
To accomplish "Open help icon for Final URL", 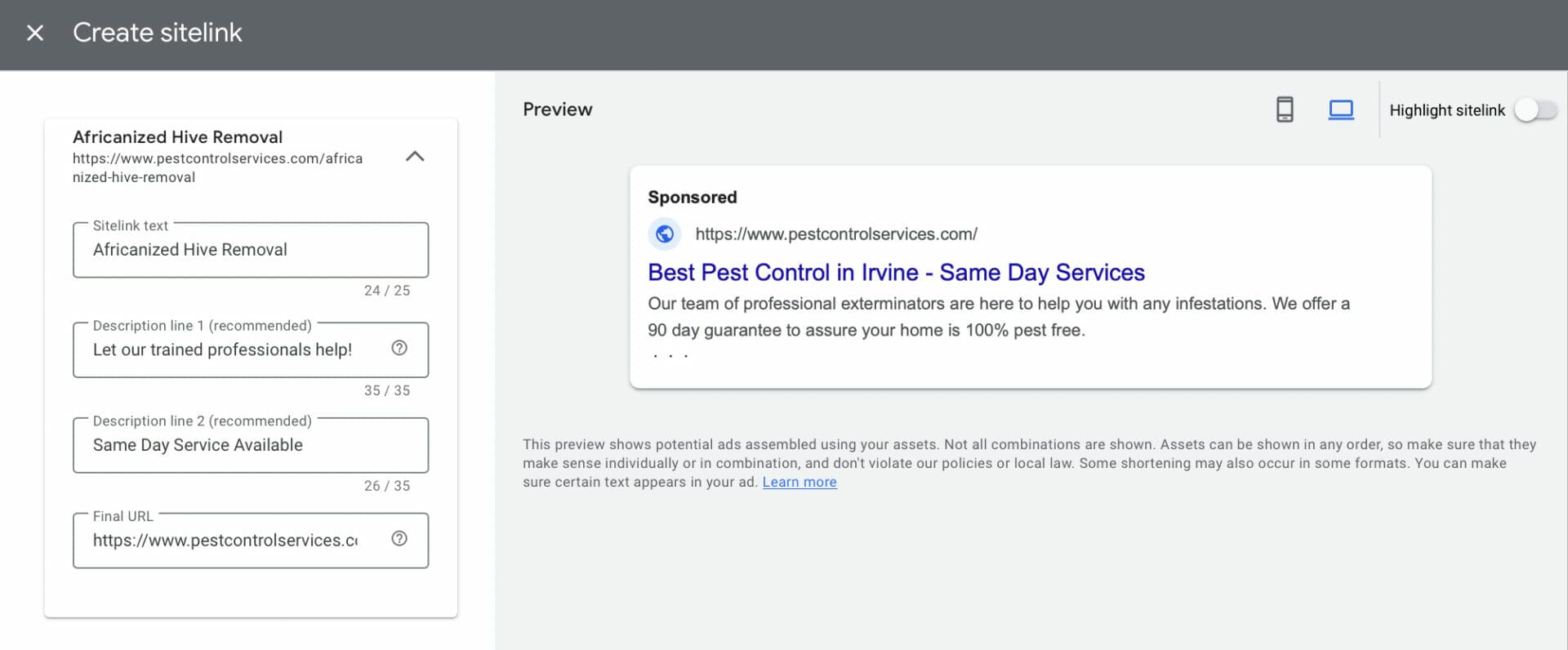I will click(x=399, y=539).
